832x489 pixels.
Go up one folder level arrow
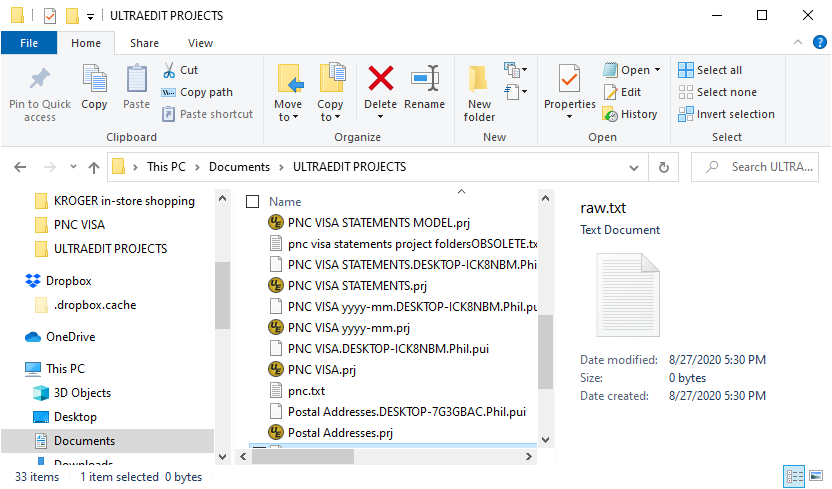tap(94, 167)
